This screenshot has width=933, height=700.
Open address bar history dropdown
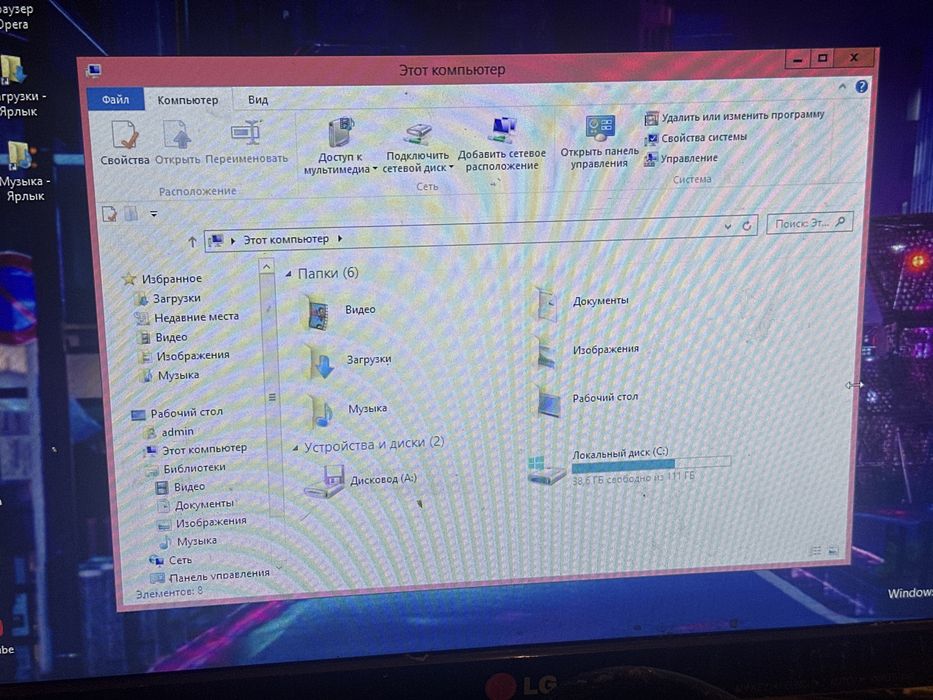click(x=727, y=226)
